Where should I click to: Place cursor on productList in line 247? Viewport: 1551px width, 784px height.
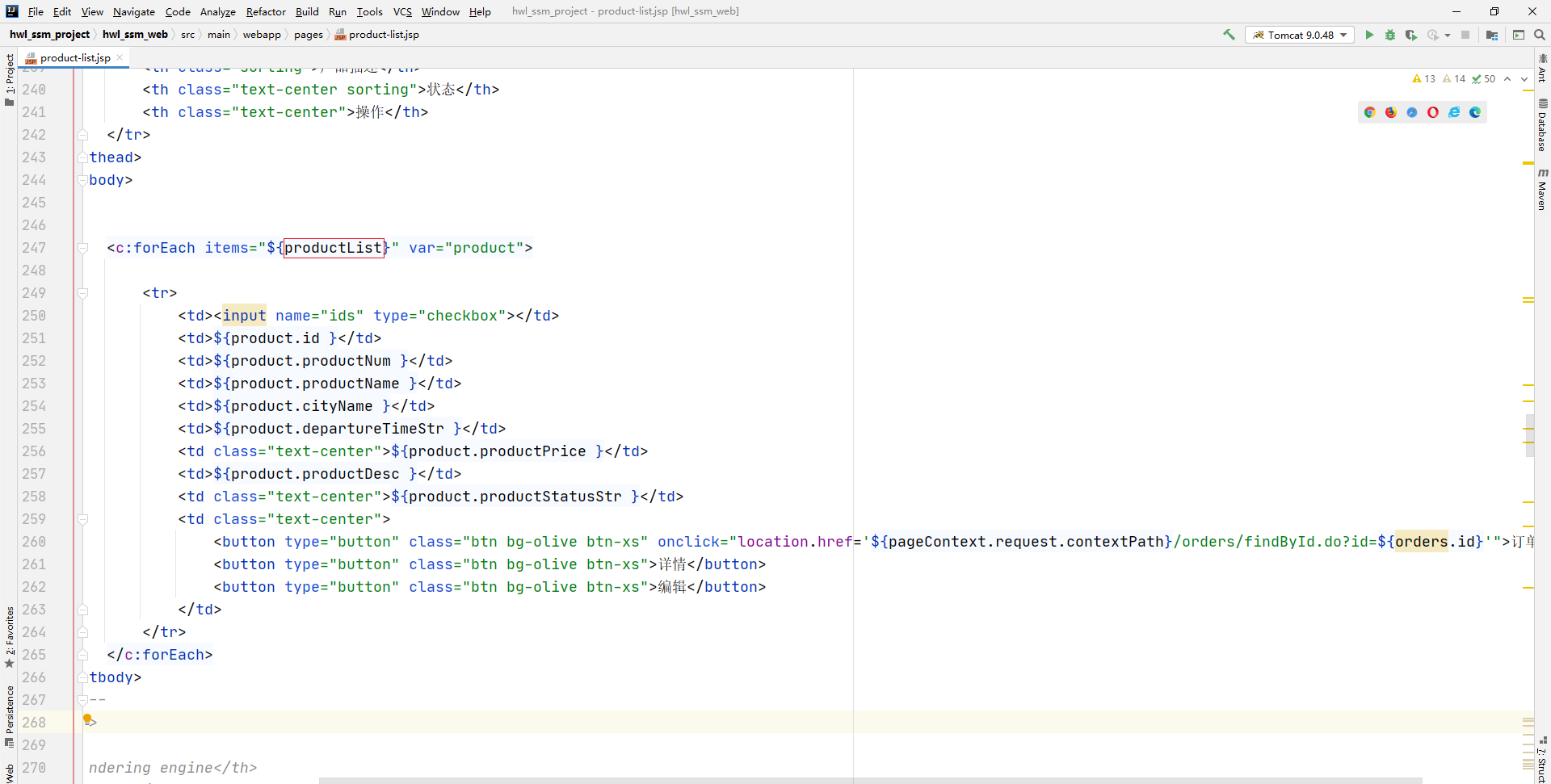point(333,248)
